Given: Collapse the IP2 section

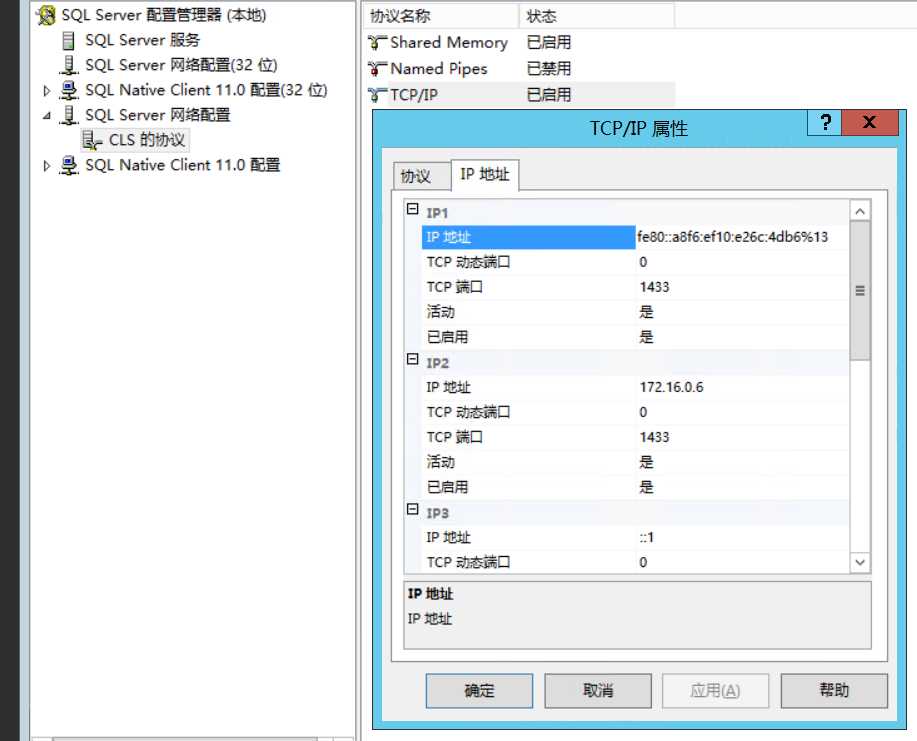Looking at the screenshot, I should pyautogui.click(x=412, y=359).
